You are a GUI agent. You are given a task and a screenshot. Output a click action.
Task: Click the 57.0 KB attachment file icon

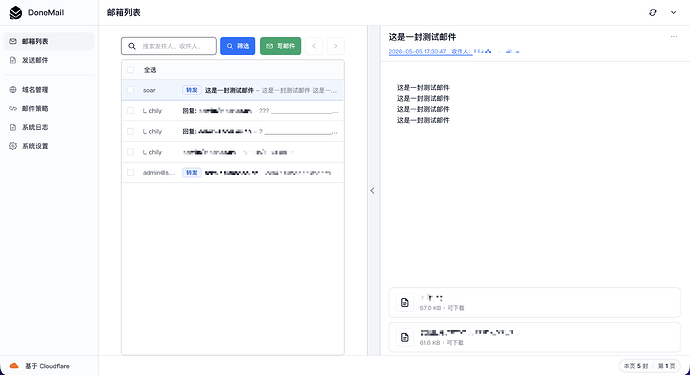tap(405, 302)
